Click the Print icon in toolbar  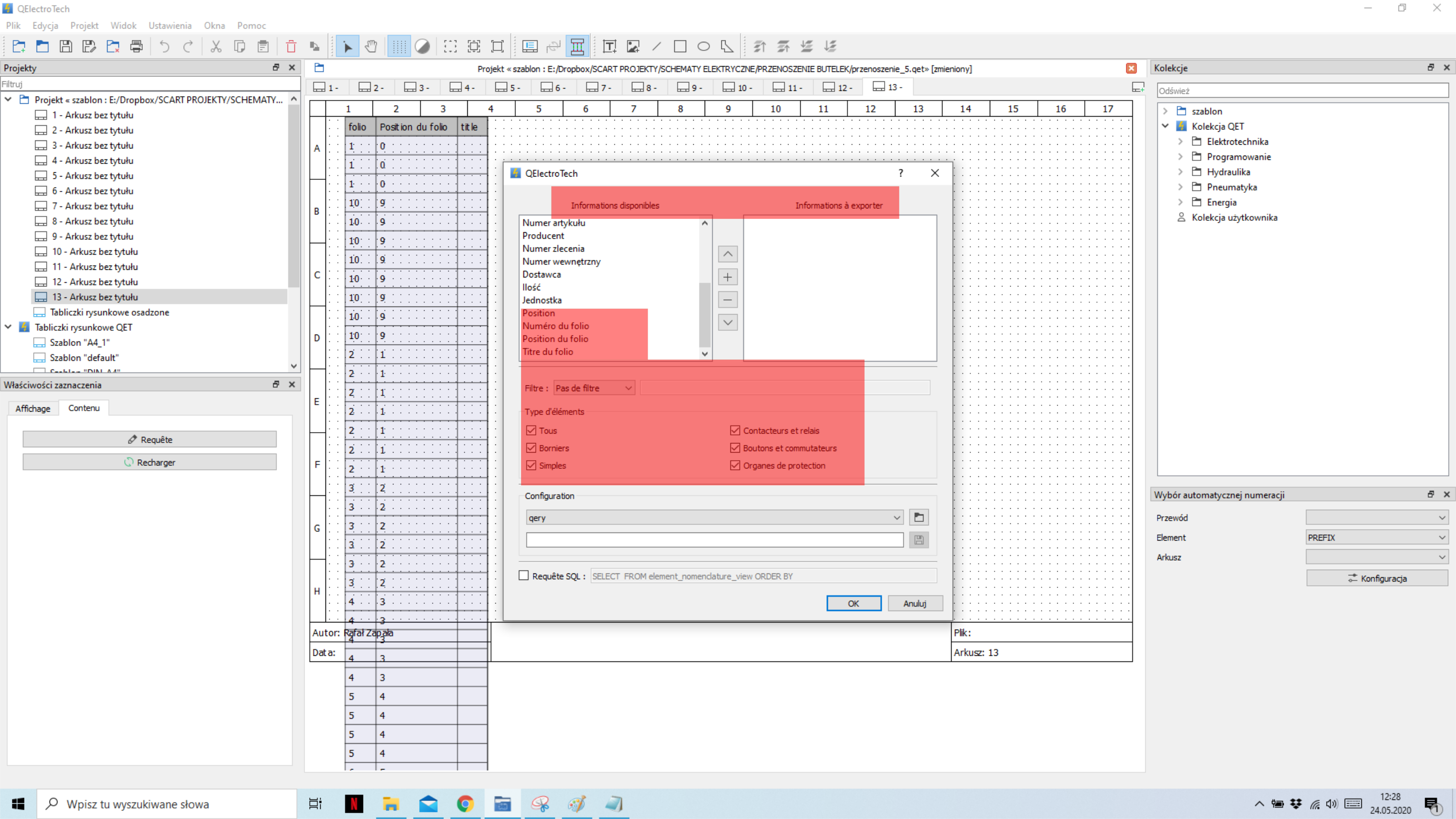click(x=136, y=46)
